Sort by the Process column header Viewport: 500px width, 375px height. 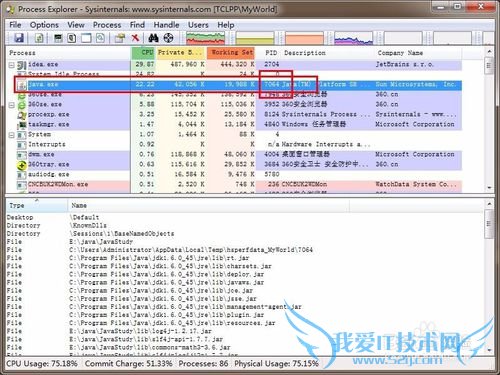coord(68,53)
